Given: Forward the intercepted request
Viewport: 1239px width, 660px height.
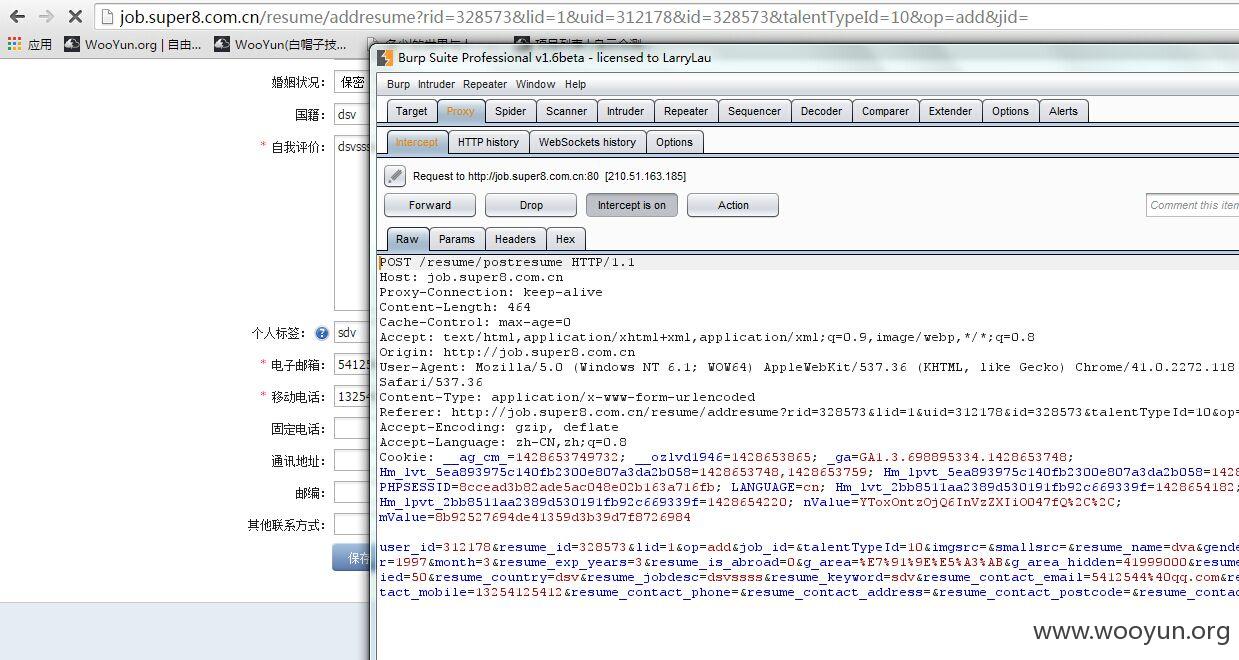Looking at the screenshot, I should click(x=430, y=205).
